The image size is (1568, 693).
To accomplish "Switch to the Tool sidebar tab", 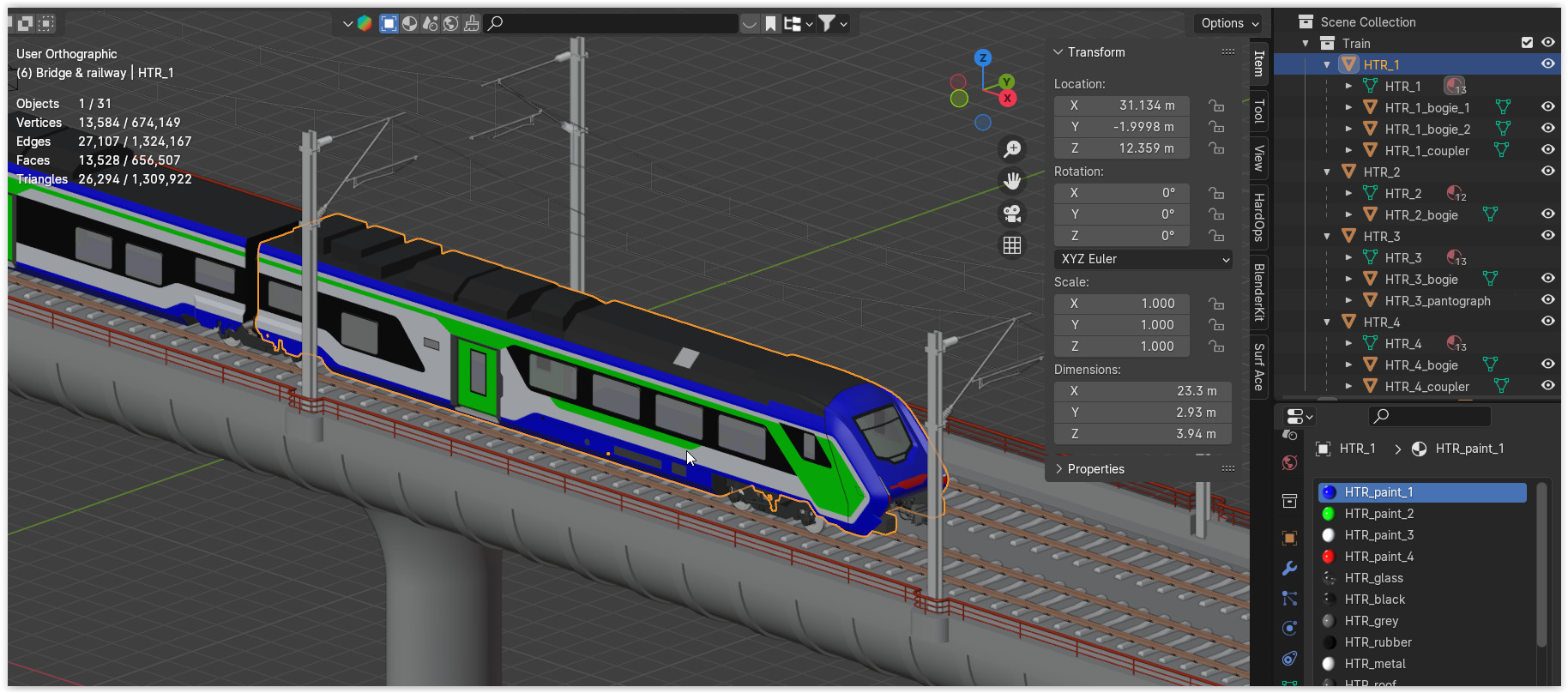I will pos(1258,111).
